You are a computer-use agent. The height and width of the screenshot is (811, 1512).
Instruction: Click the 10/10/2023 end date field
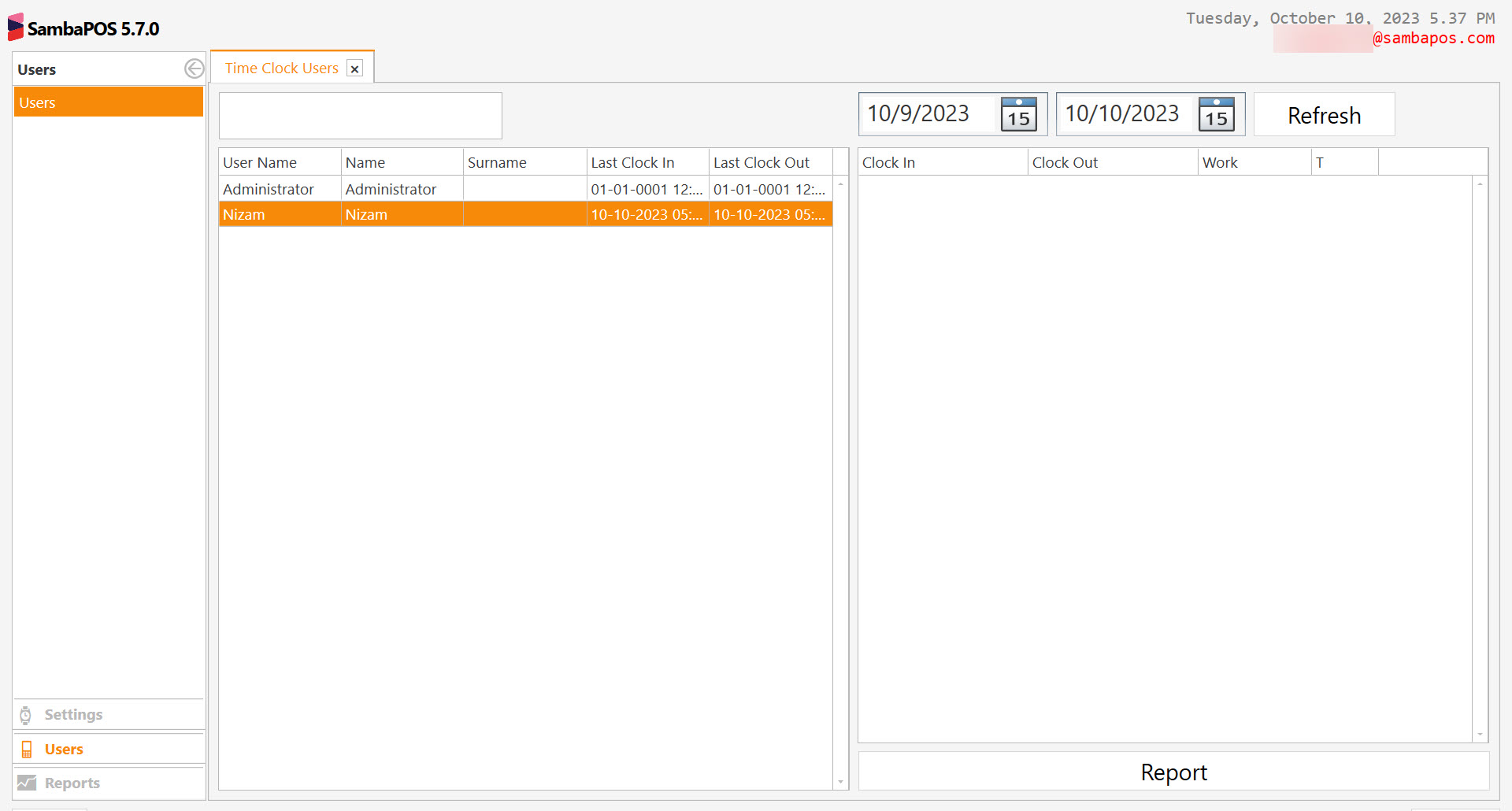pos(1121,113)
